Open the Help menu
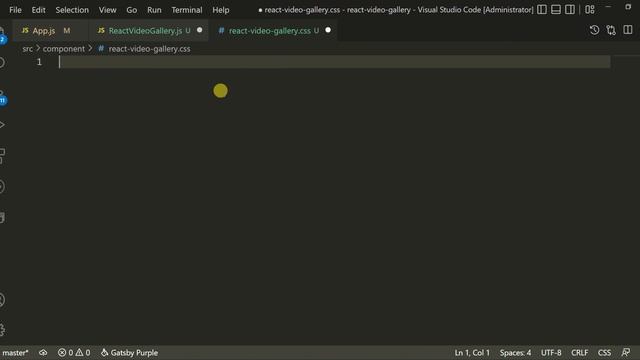 click(220, 10)
